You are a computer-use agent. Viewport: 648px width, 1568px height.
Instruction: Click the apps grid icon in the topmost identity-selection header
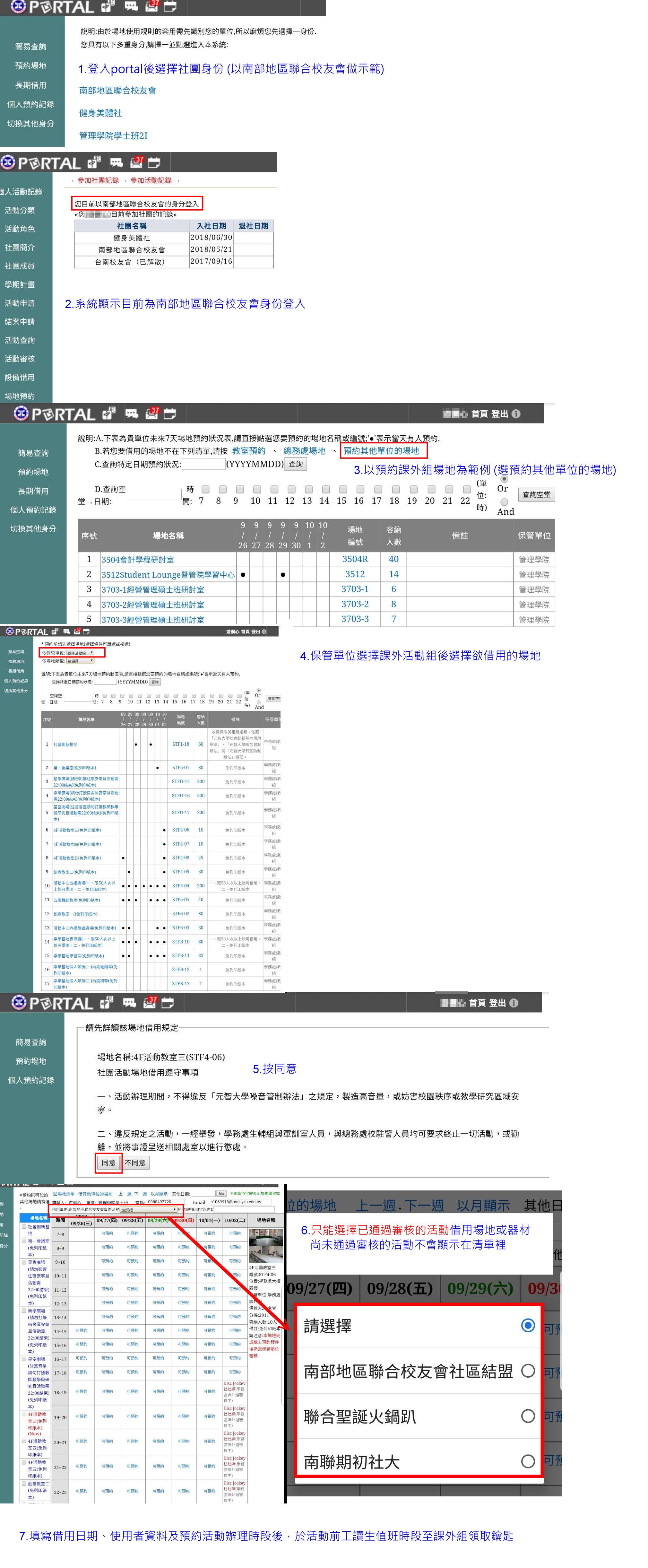(108, 7)
